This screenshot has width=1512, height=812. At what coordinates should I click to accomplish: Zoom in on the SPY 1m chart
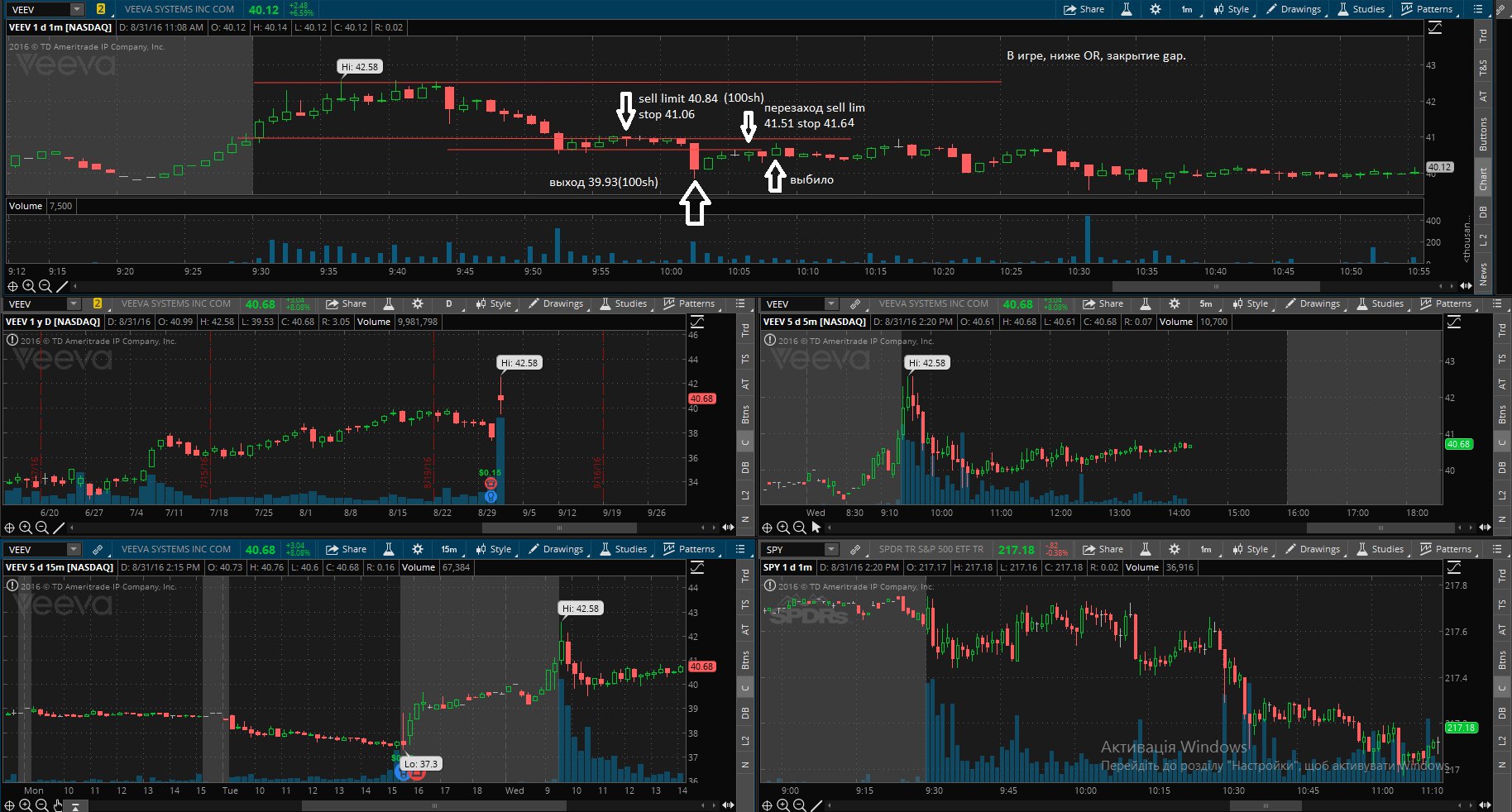tap(783, 805)
